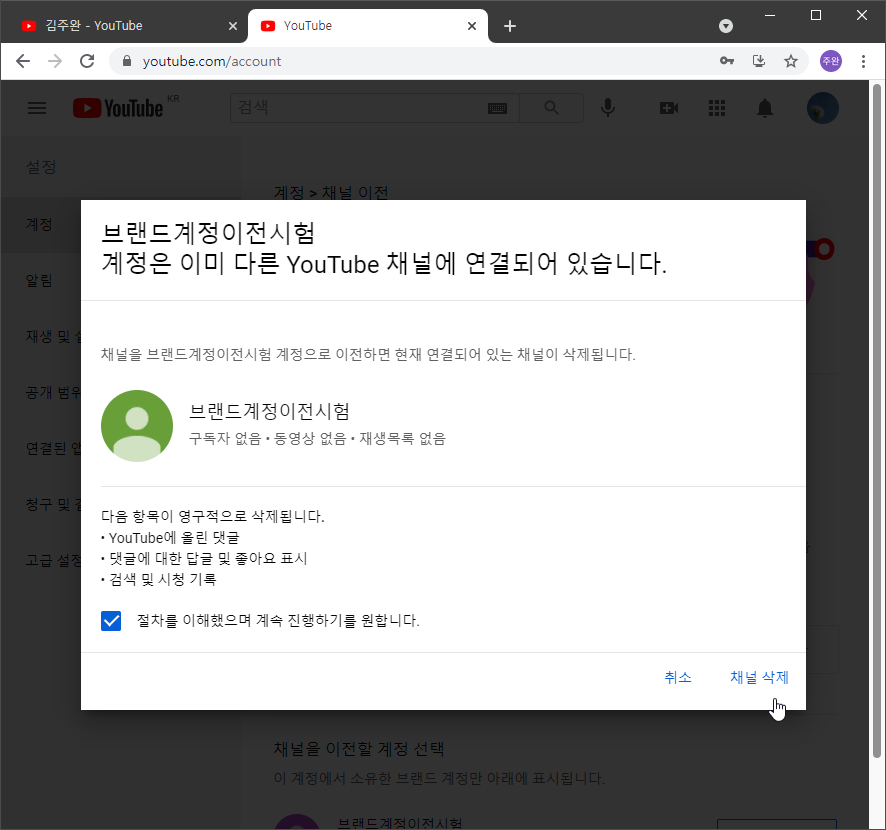The width and height of the screenshot is (886, 830).
Task: Open YouTube hamburger guide menu
Action: [x=37, y=108]
